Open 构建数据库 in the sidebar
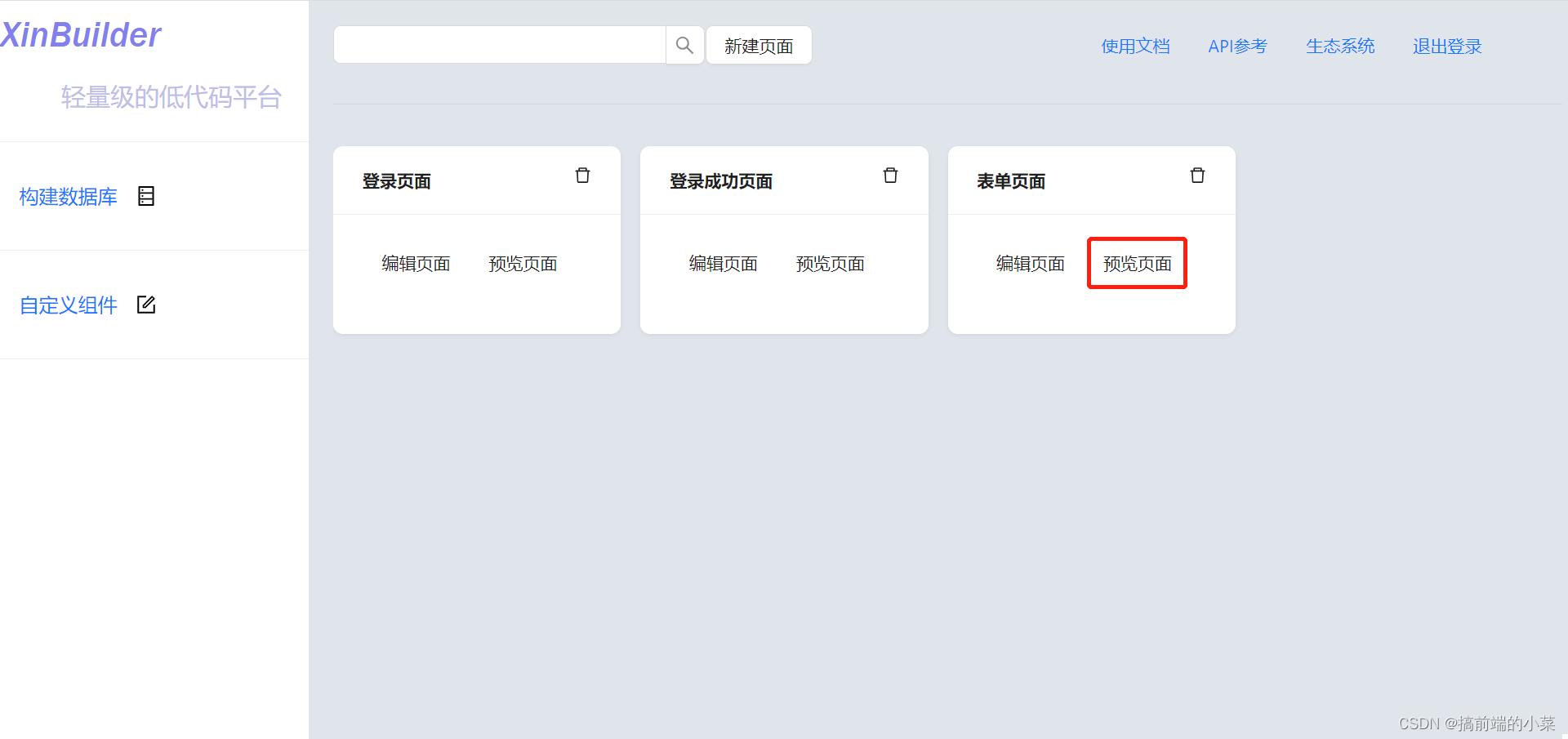This screenshot has height=739, width=1568. click(69, 197)
